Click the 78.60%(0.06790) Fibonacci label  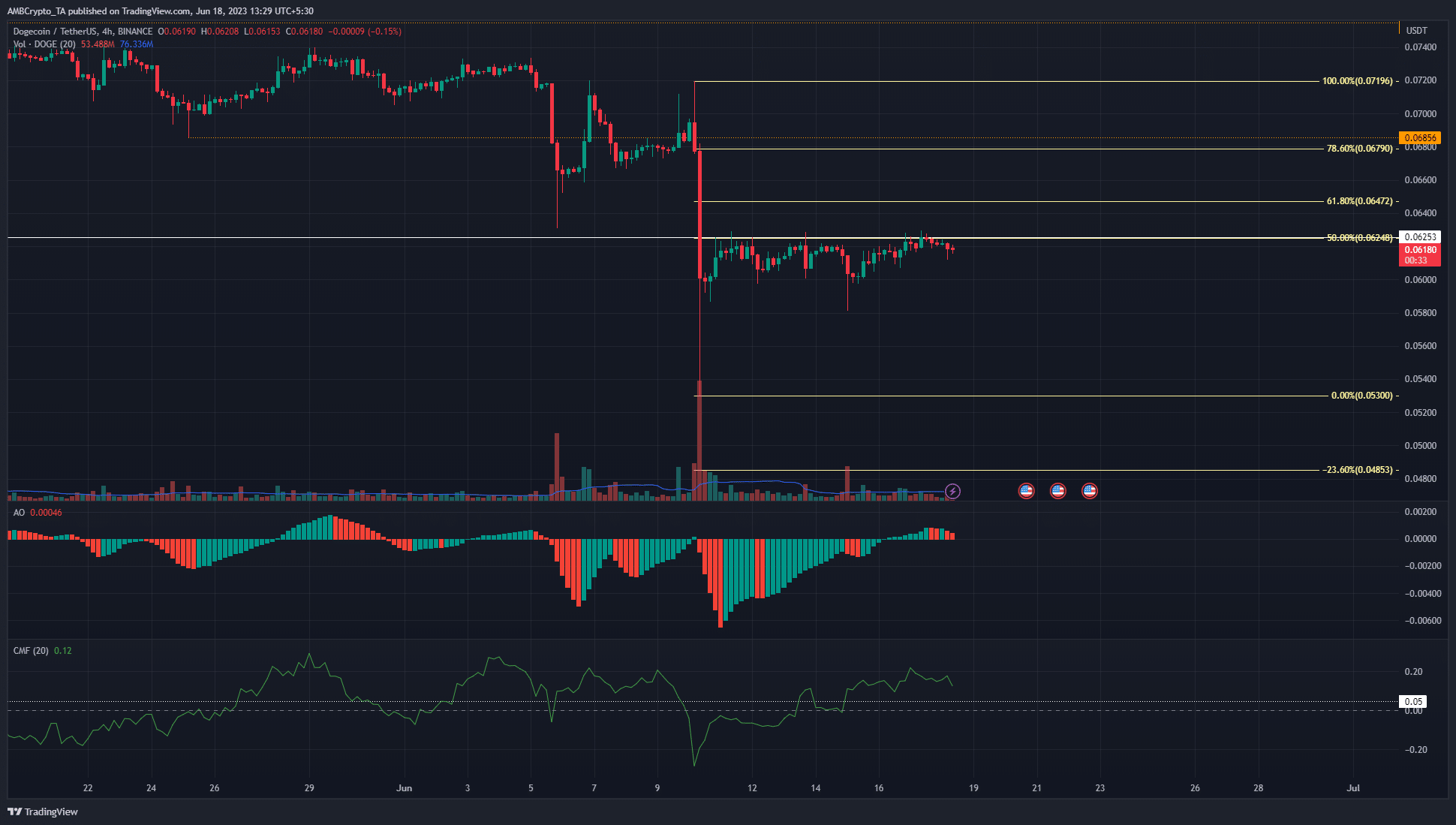1359,149
